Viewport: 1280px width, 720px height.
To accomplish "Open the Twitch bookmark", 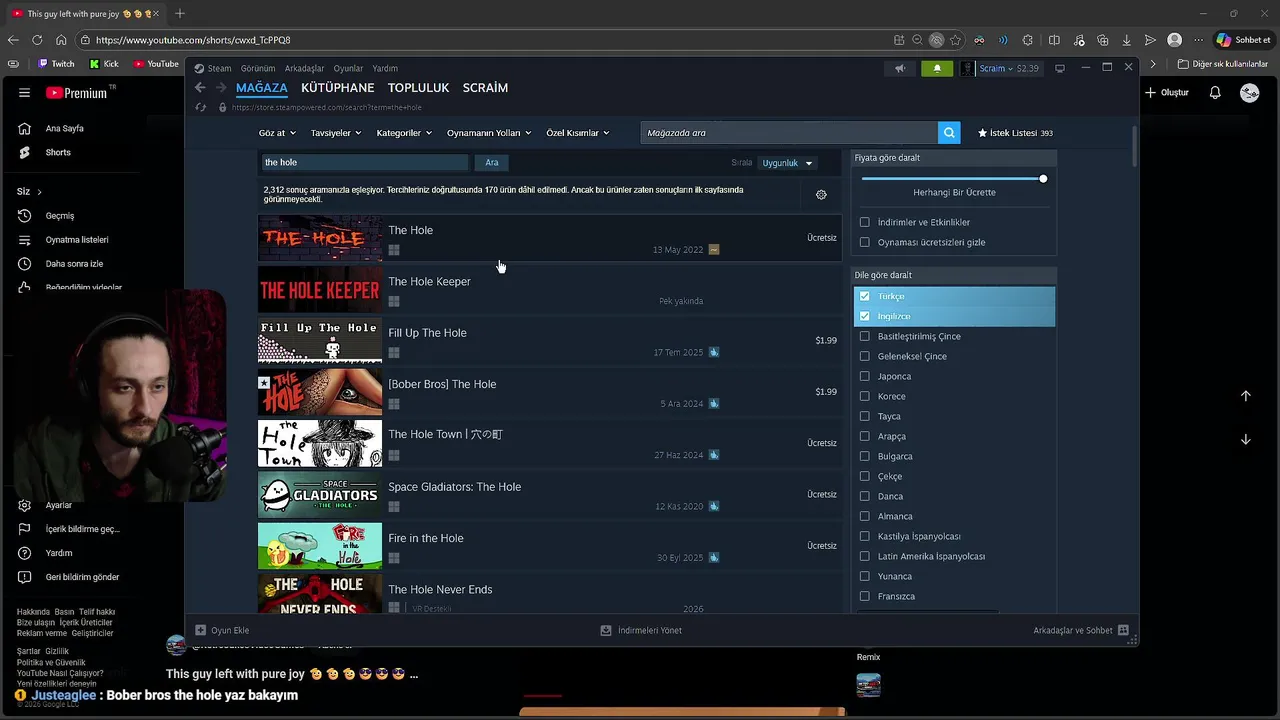I will 56,64.
